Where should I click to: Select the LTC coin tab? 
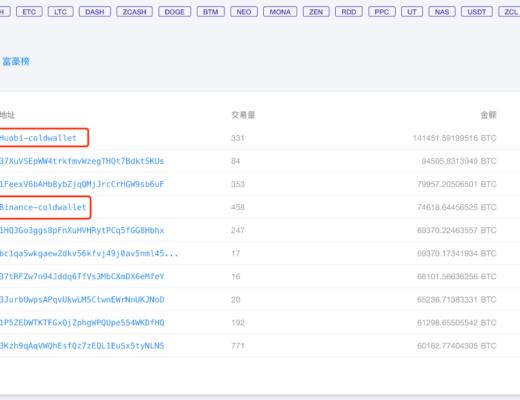click(x=60, y=12)
